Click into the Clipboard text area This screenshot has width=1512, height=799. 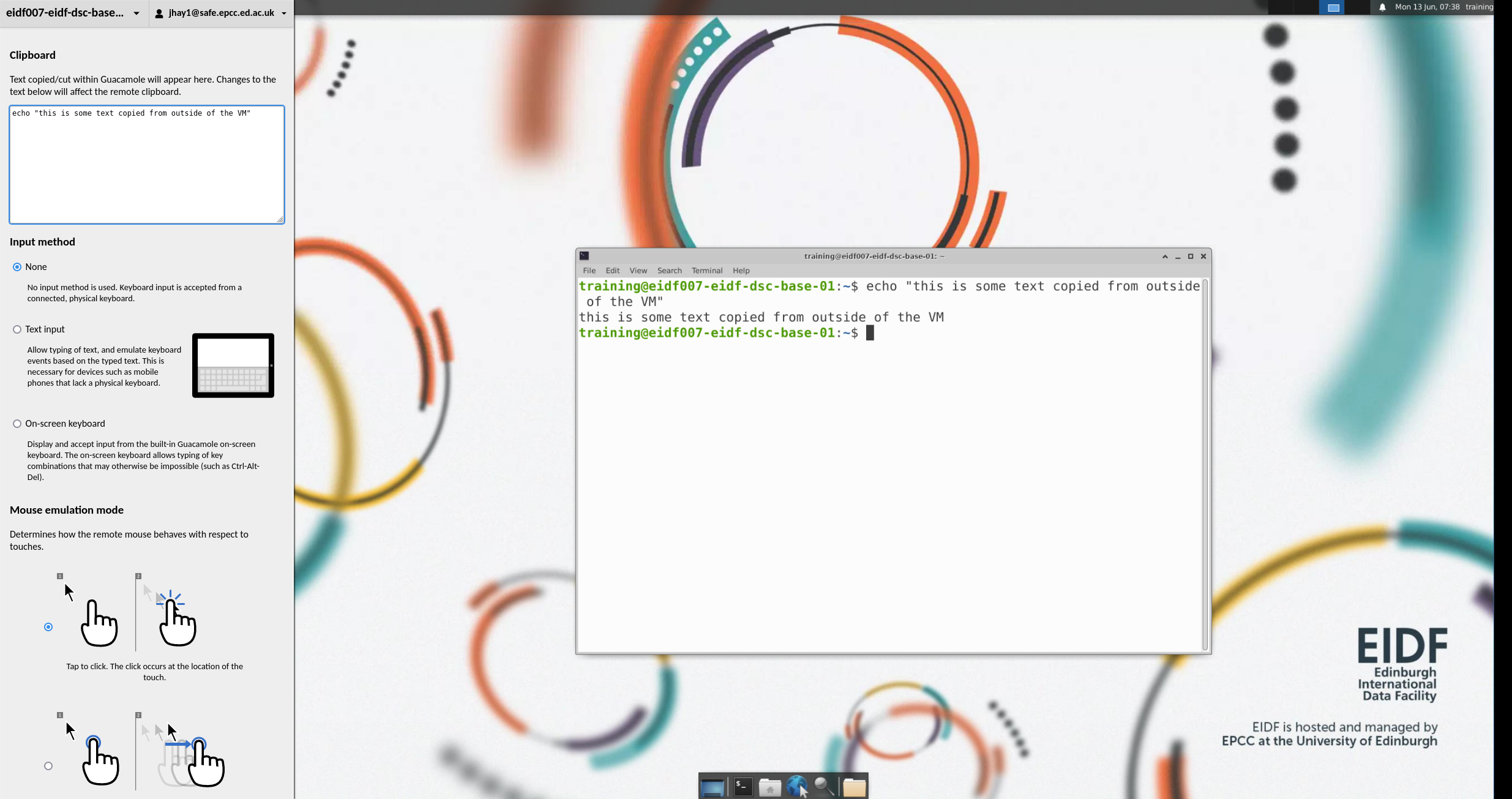click(x=147, y=165)
